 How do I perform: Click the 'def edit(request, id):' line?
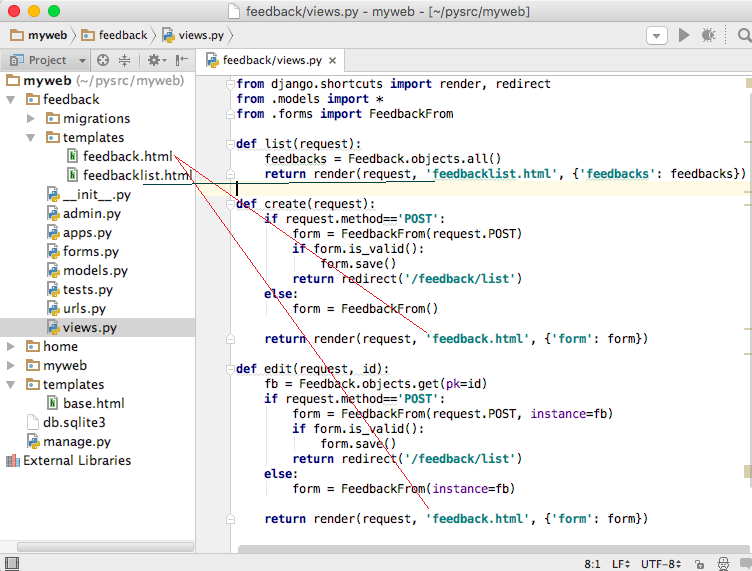tap(312, 369)
